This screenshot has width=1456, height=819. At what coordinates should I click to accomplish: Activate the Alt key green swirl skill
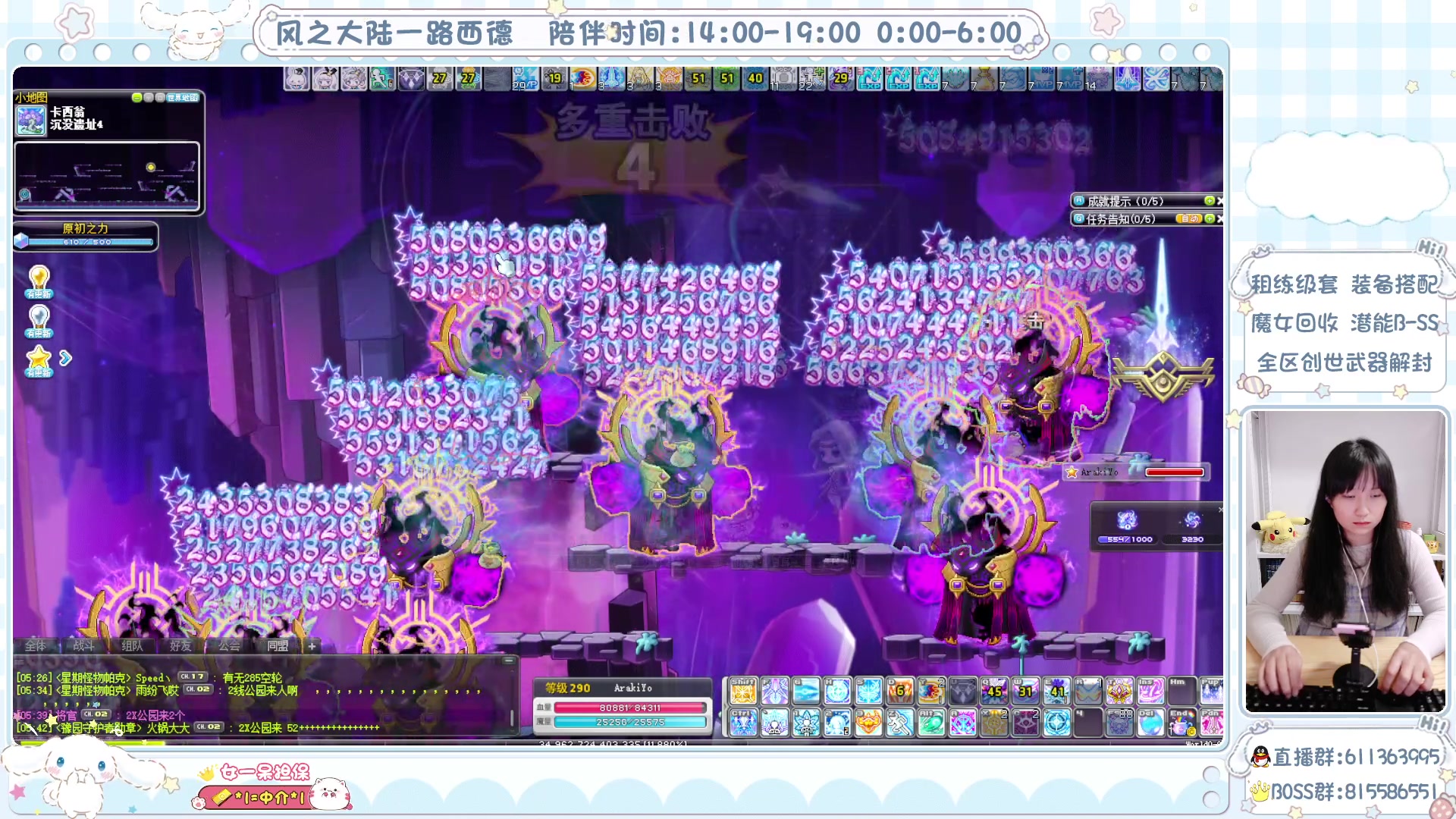(931, 723)
